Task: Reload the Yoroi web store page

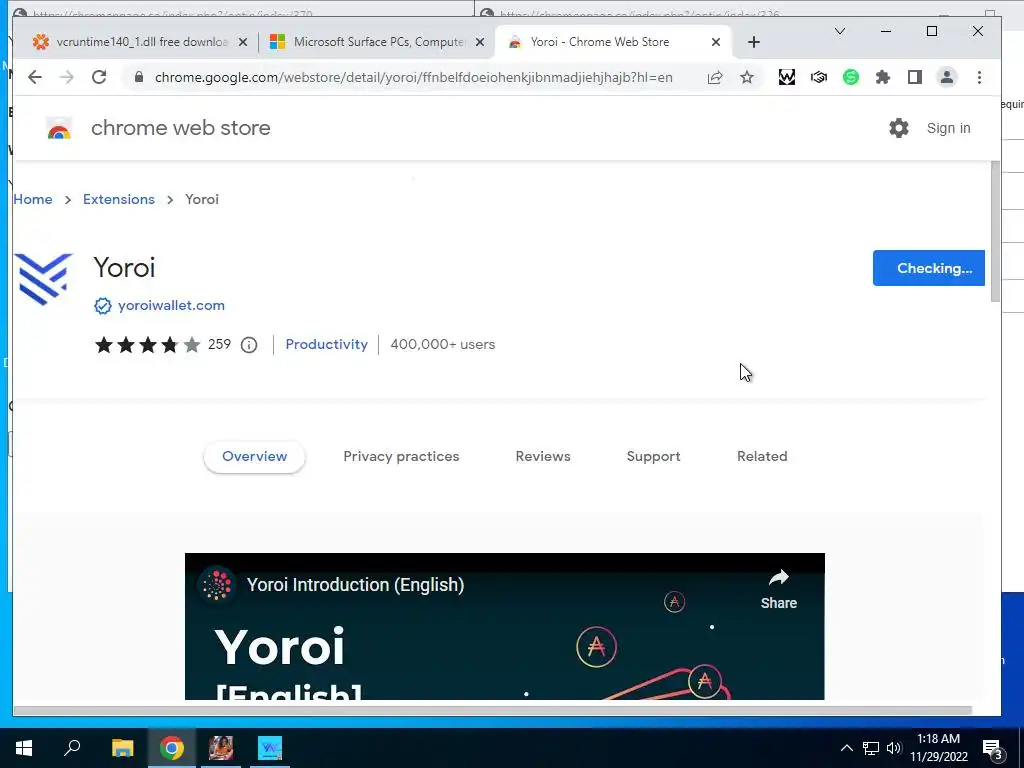Action: pos(99,77)
